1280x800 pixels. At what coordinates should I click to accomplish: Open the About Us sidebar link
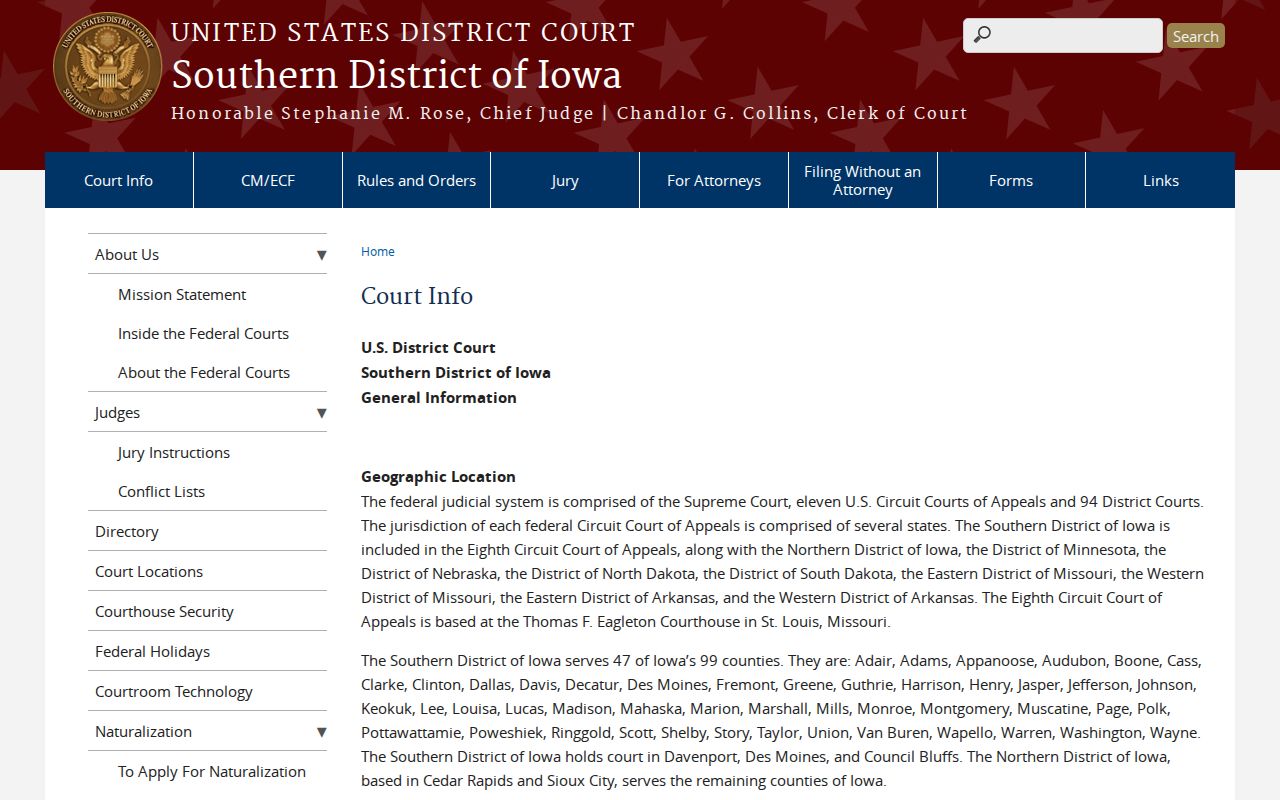pyautogui.click(x=127, y=254)
